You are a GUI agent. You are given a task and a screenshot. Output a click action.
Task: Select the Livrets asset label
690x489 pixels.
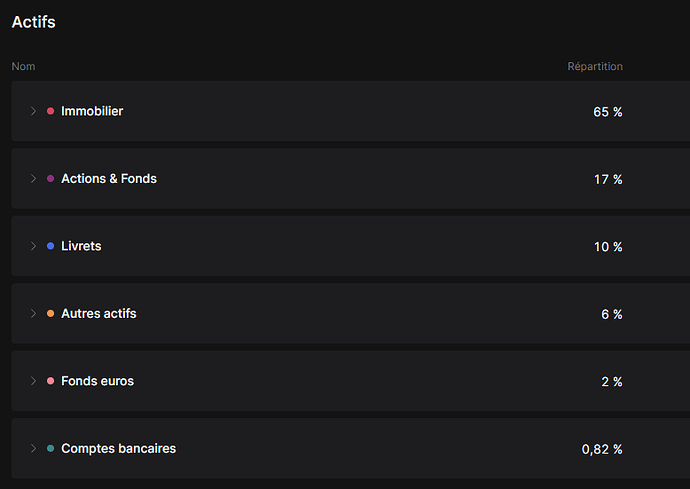[81, 246]
